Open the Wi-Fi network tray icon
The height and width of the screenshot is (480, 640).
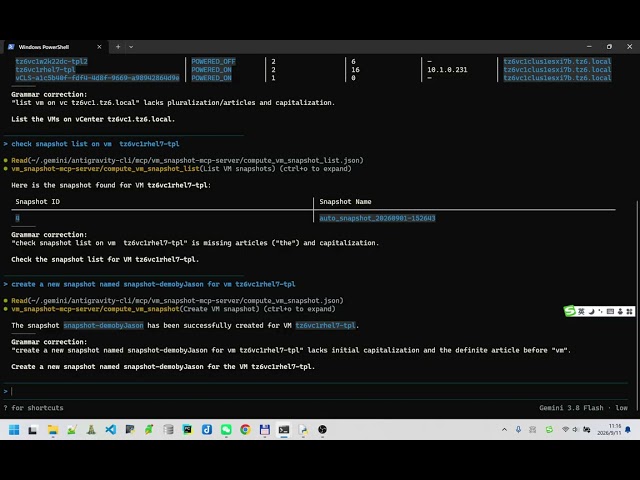click(x=565, y=429)
